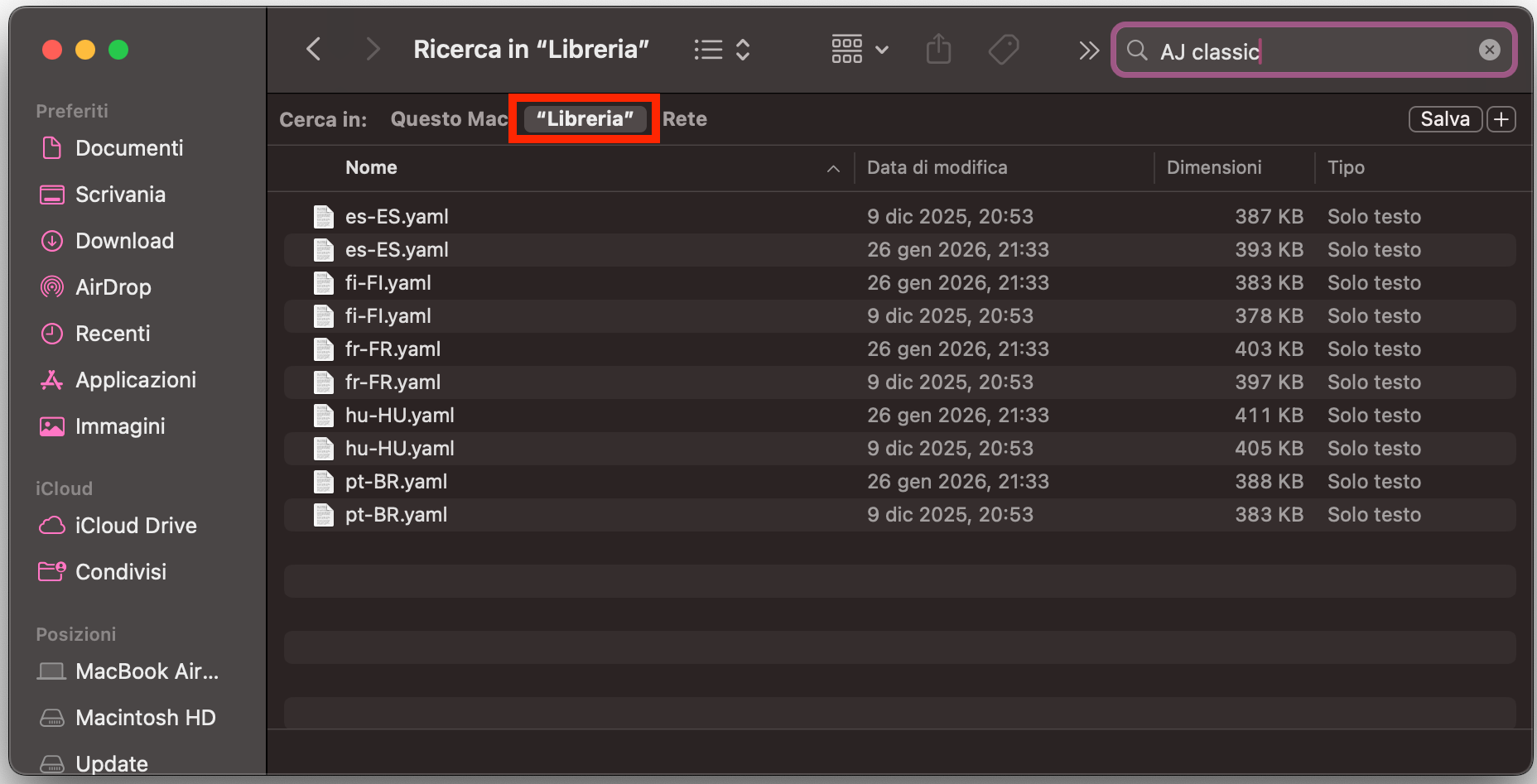Go back with the left chevron

point(313,50)
